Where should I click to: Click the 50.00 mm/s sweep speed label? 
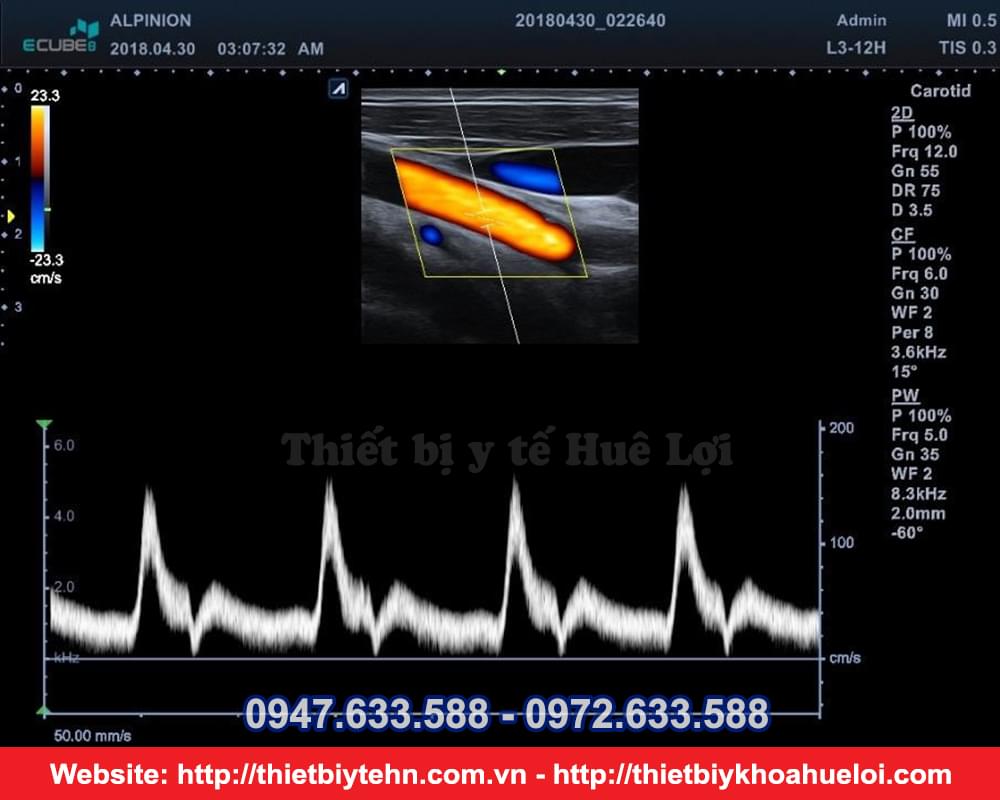pyautogui.click(x=92, y=736)
